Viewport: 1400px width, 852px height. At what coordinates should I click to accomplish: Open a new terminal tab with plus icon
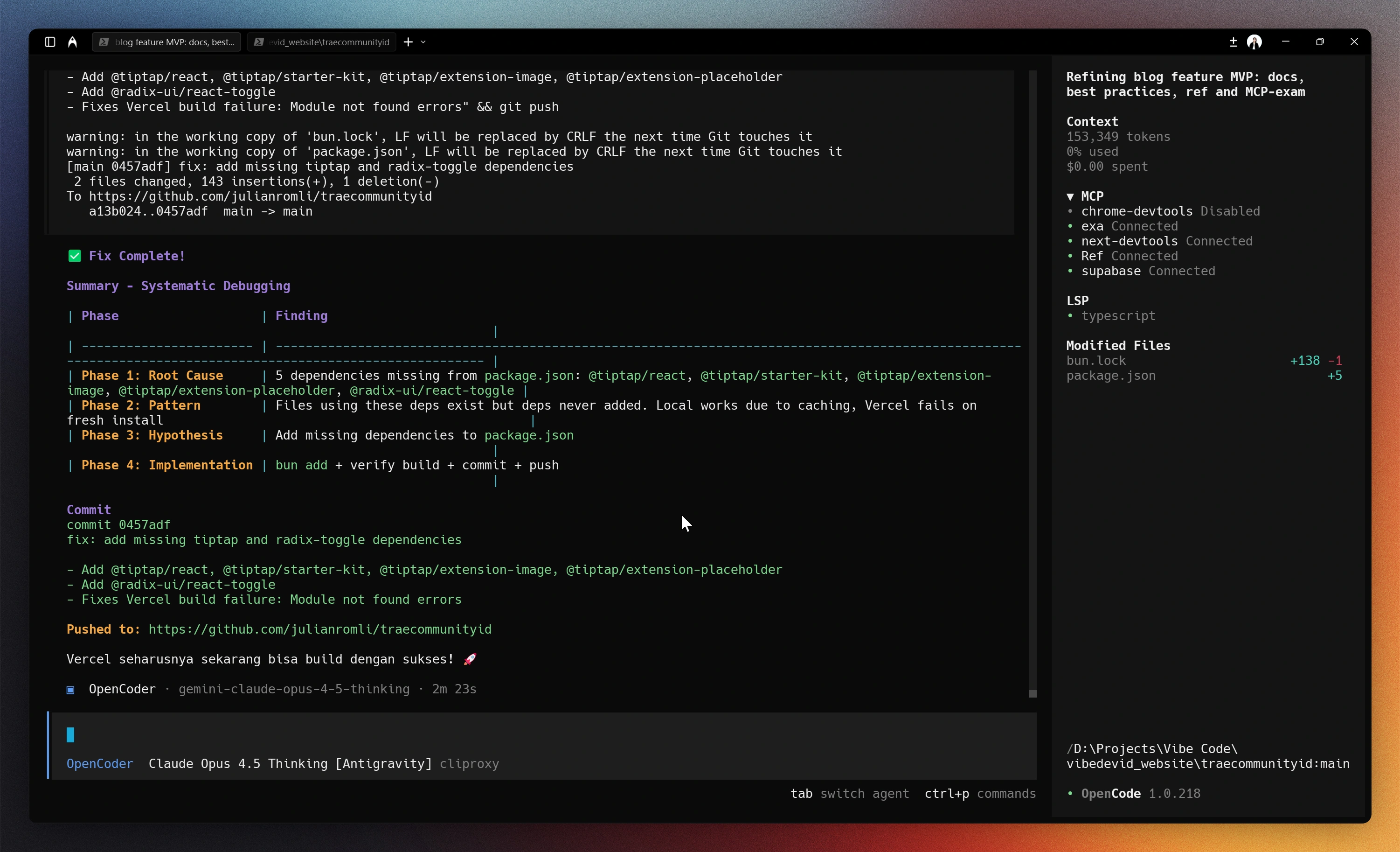click(x=408, y=42)
